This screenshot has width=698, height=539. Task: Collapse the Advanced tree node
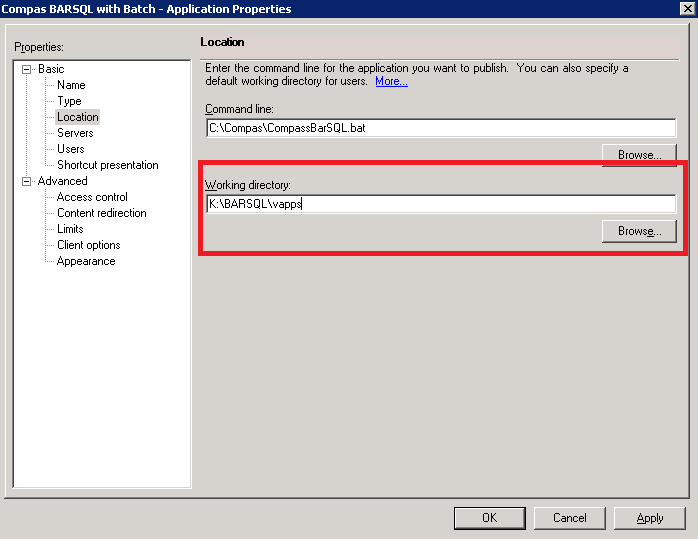[x=27, y=181]
